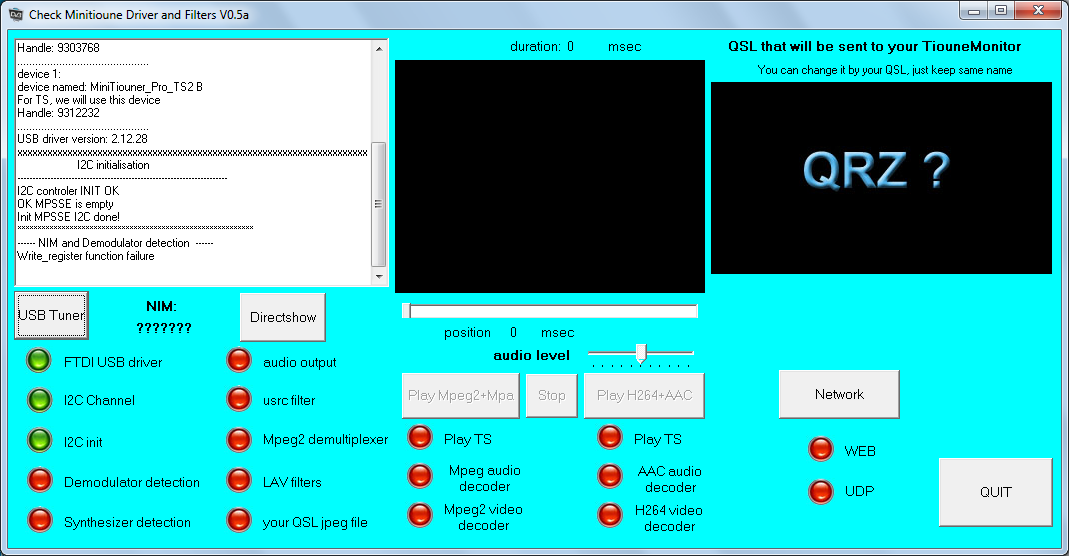
Task: Click the Synthesizer detection red indicator
Action: pyautogui.click(x=40, y=521)
